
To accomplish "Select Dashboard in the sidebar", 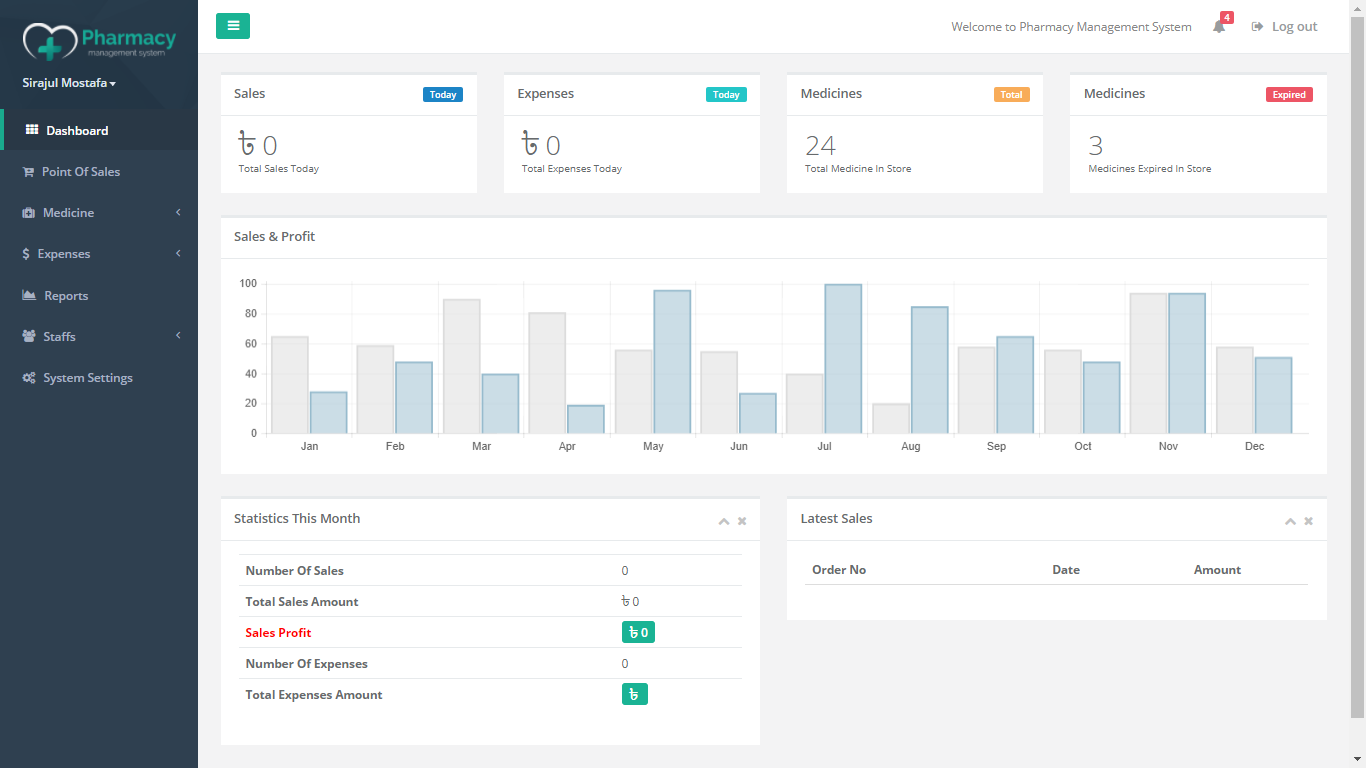I will (99, 130).
